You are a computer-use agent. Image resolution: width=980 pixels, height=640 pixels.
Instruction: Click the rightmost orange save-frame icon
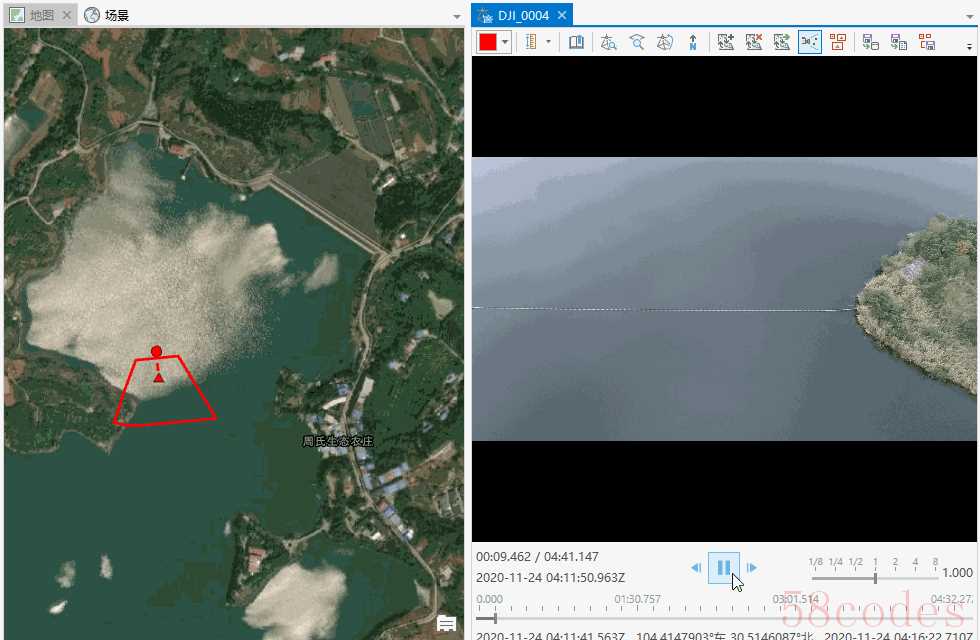click(x=927, y=42)
